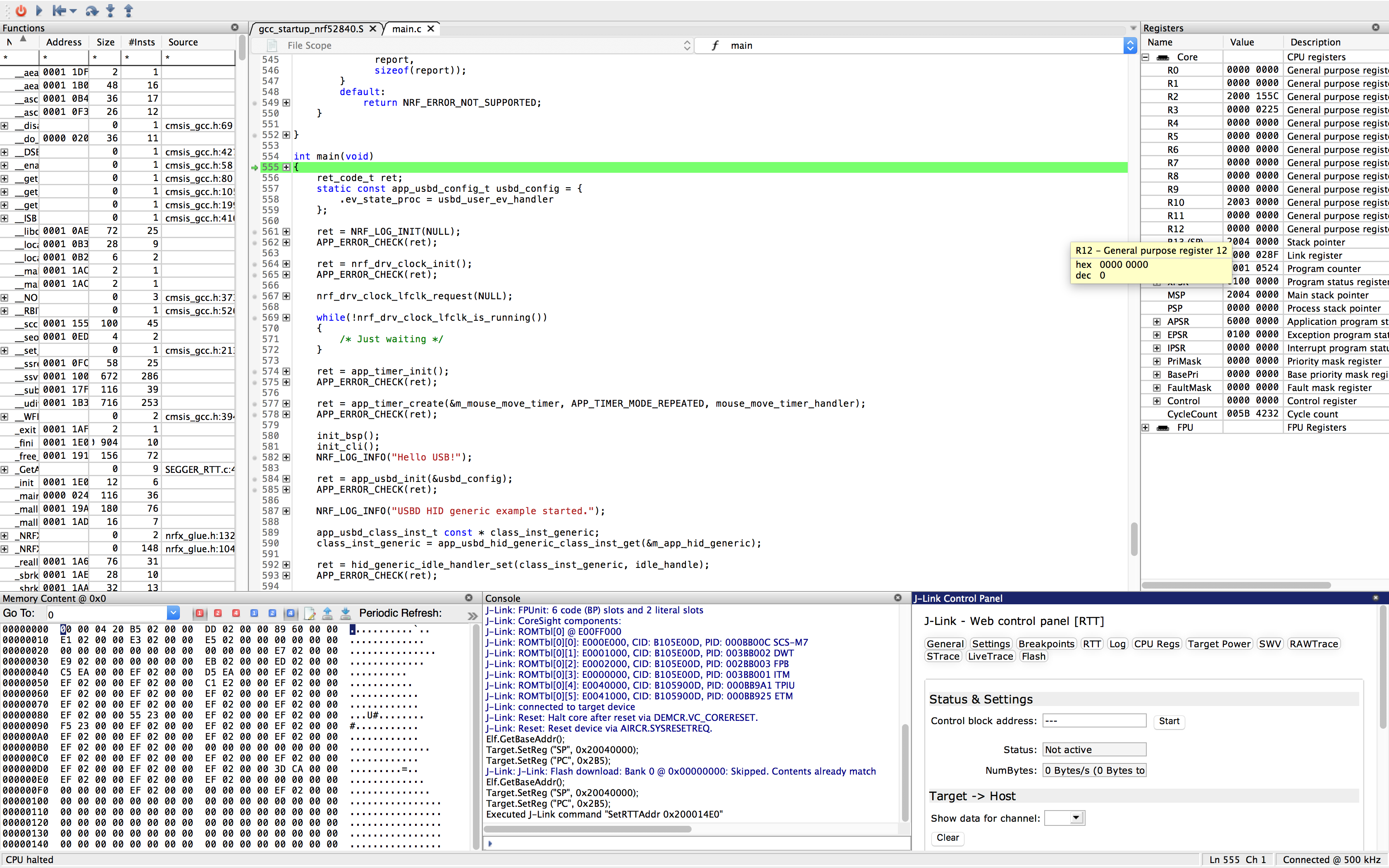Sort functions by Address column
1389x868 pixels.
coord(64,43)
